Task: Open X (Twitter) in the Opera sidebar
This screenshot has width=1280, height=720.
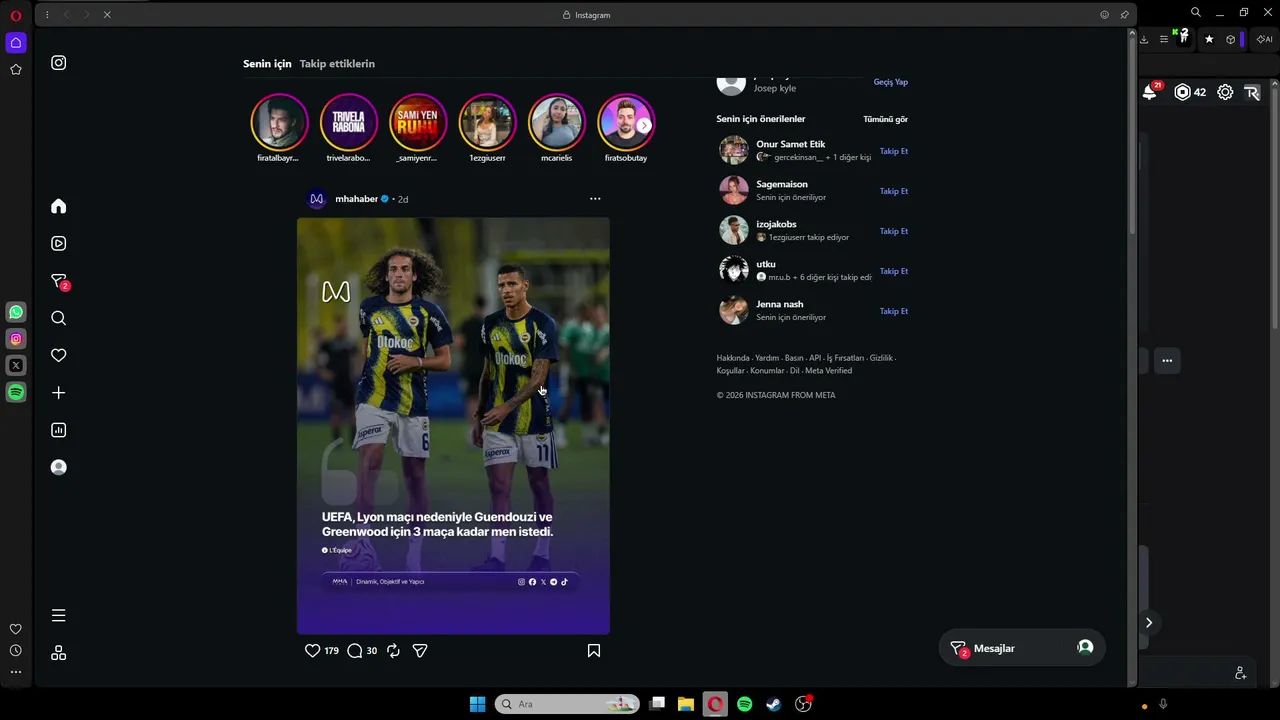Action: [16, 366]
